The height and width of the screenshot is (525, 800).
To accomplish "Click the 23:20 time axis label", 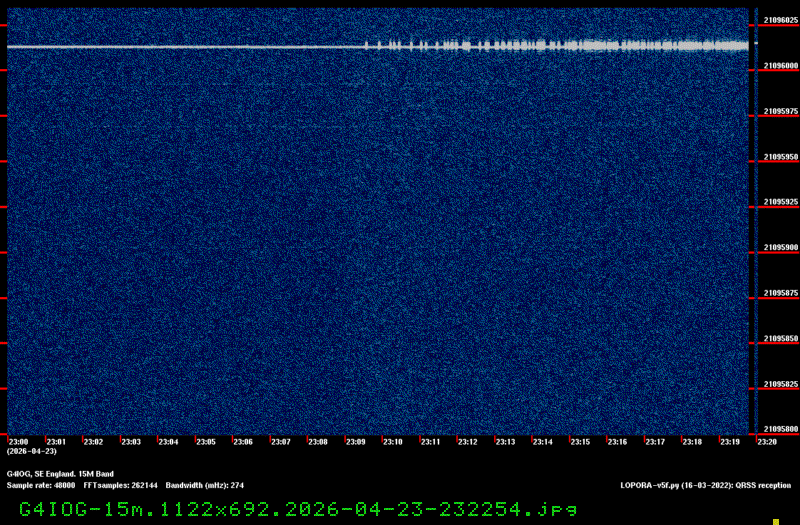I will point(767,442).
